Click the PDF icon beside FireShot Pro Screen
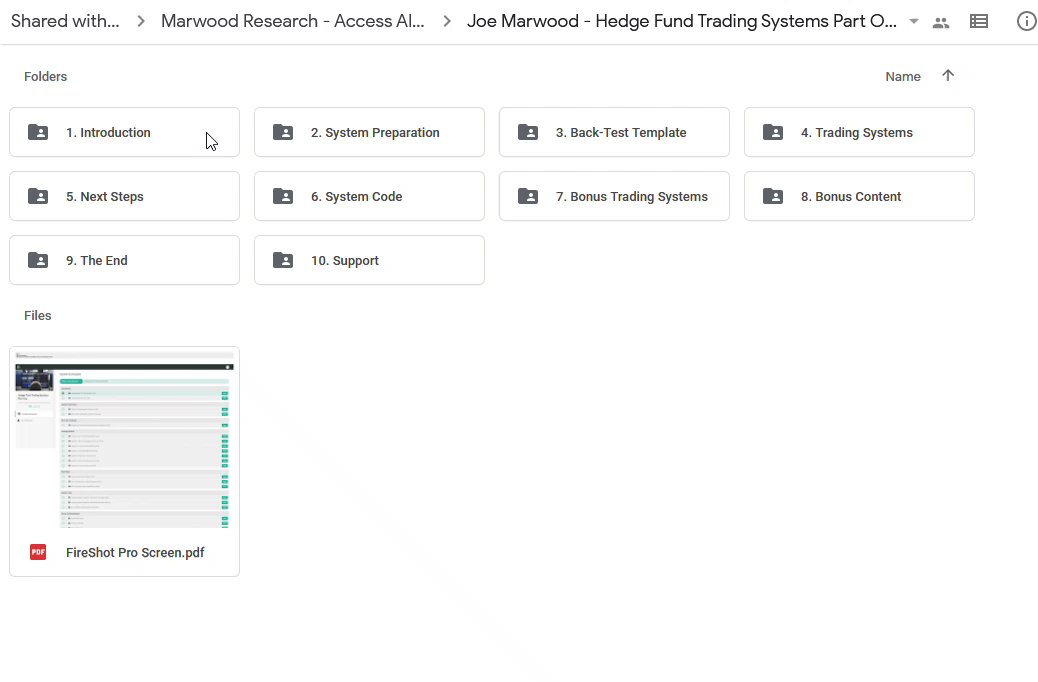This screenshot has width=1038, height=682. click(38, 552)
